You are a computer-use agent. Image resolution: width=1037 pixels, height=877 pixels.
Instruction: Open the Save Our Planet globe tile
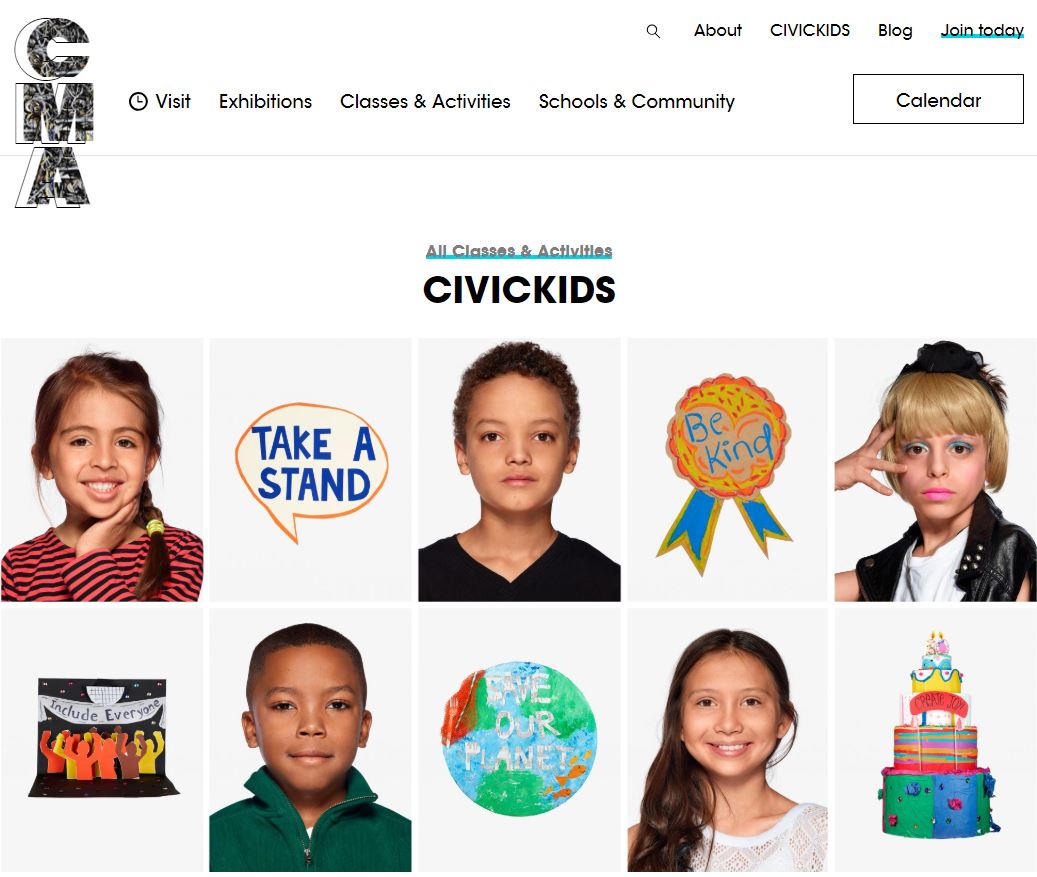tap(519, 740)
